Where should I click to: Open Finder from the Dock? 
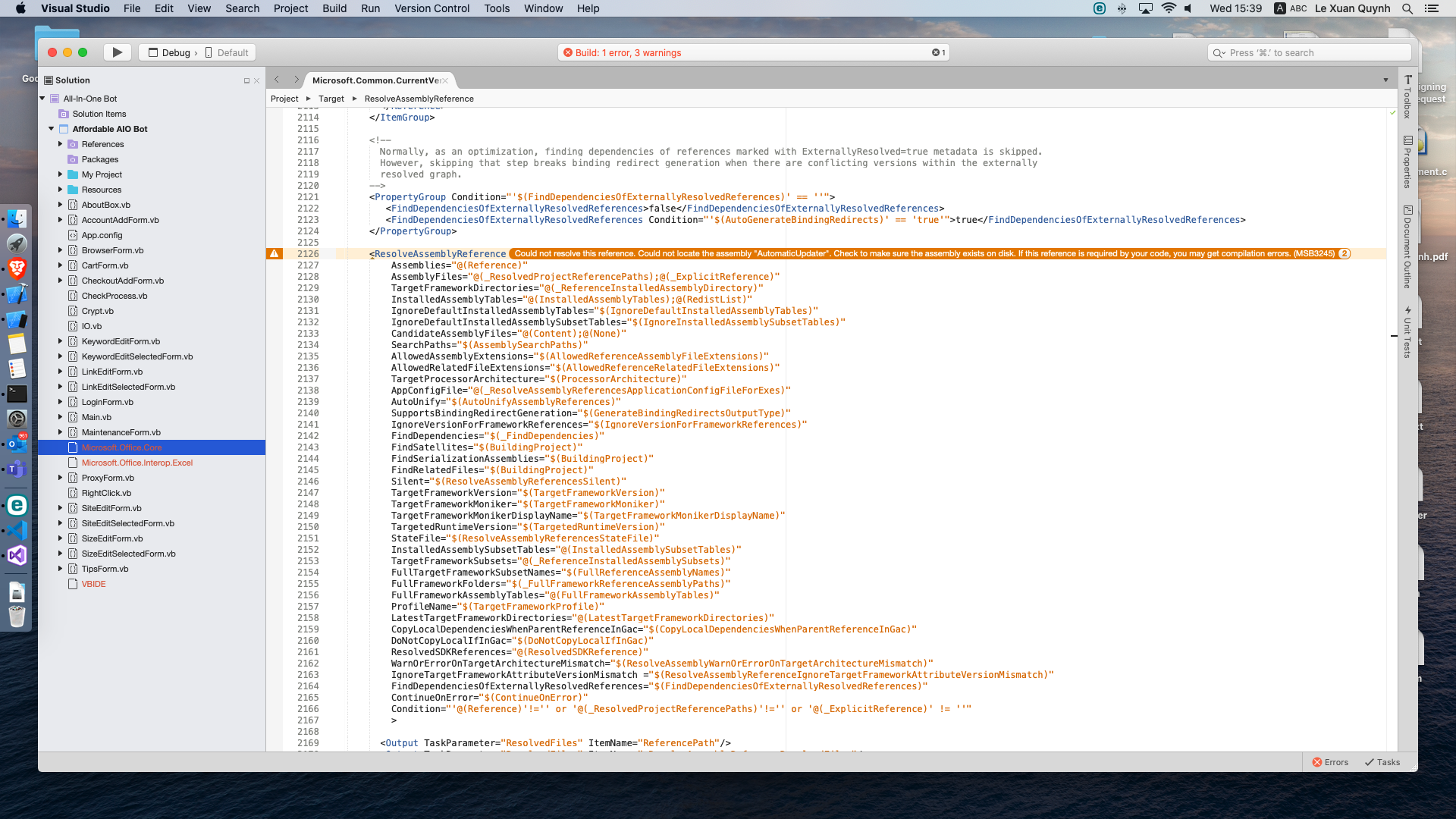pyautogui.click(x=17, y=219)
